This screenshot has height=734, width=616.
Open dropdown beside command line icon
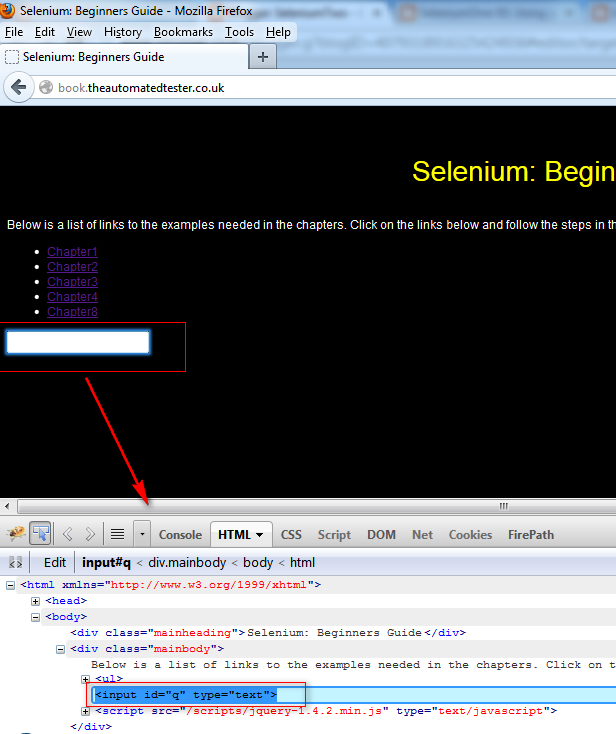(x=142, y=534)
